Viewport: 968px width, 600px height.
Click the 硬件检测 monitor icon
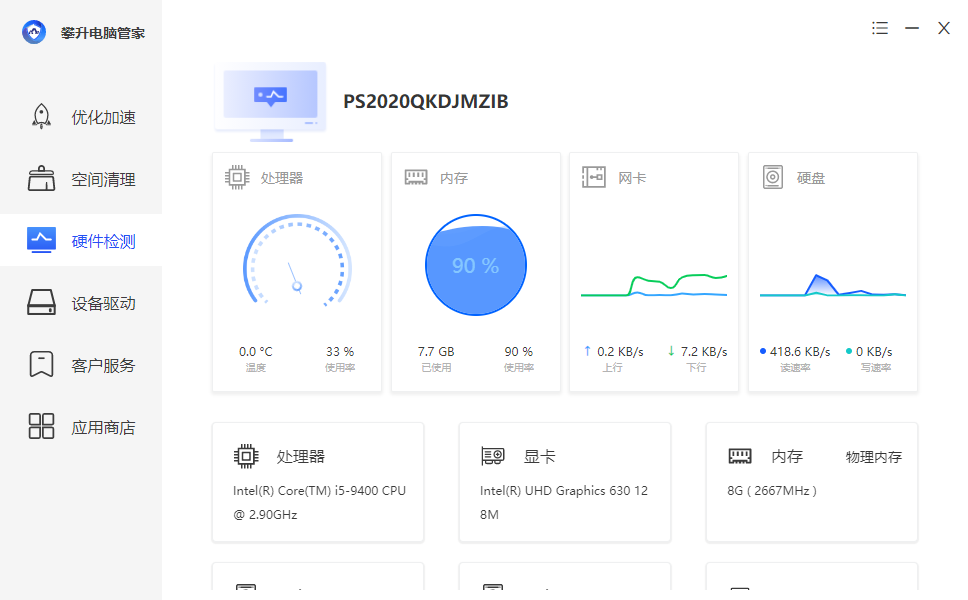coord(41,240)
